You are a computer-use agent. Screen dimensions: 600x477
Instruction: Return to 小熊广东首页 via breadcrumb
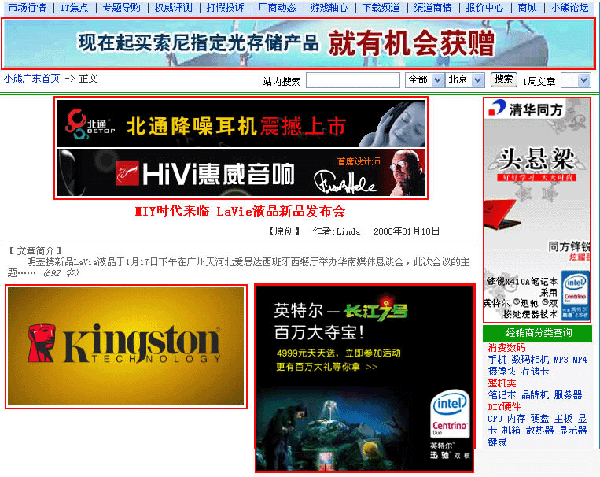pyautogui.click(x=32, y=79)
